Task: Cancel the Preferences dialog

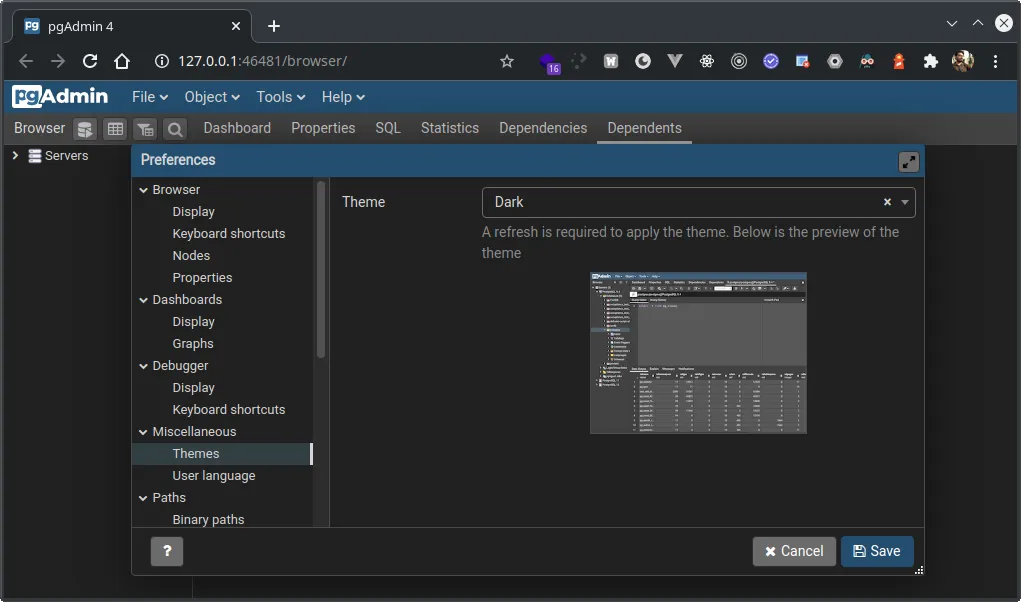Action: point(794,551)
